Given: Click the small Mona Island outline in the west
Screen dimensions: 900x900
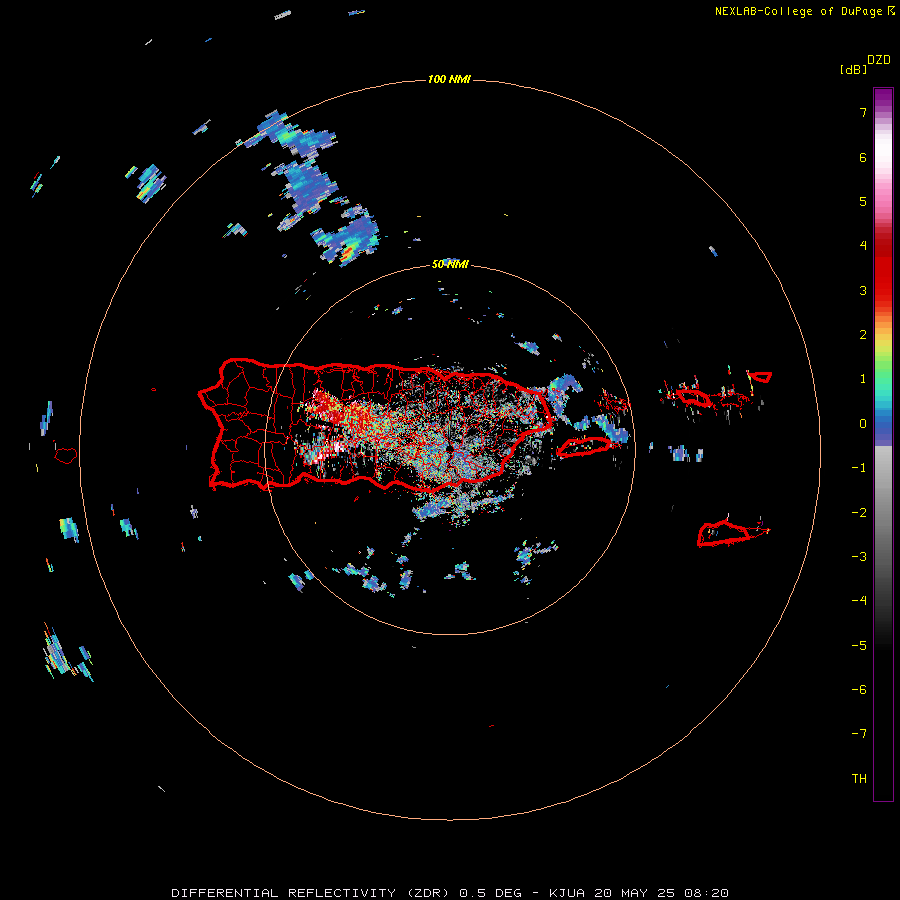Looking at the screenshot, I should point(65,456).
